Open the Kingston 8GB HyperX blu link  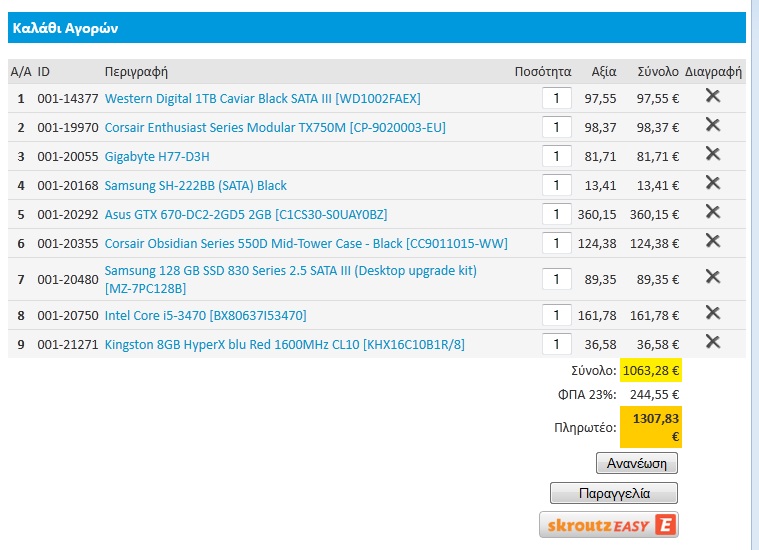pyautogui.click(x=285, y=345)
